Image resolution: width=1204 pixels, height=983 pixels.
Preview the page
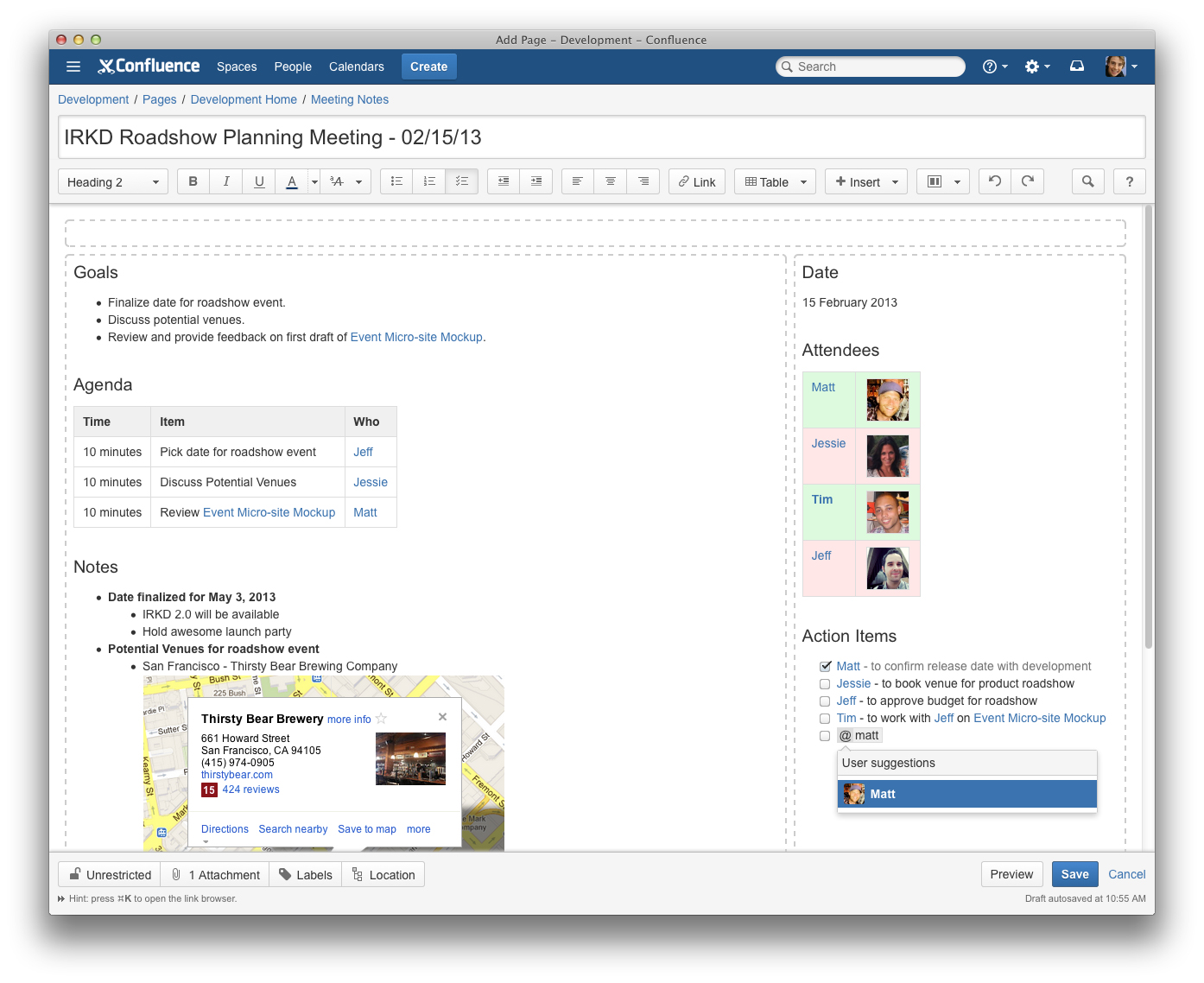pyautogui.click(x=1012, y=874)
